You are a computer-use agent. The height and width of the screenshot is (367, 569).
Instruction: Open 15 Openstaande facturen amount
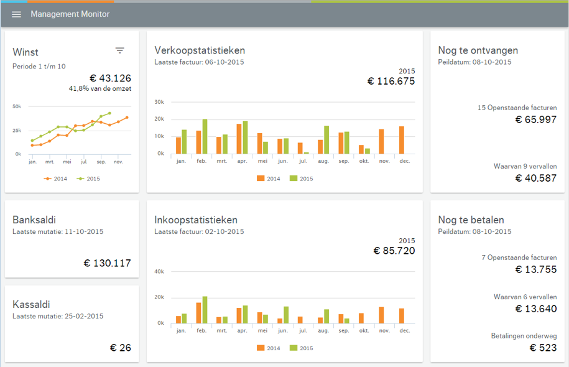click(536, 119)
